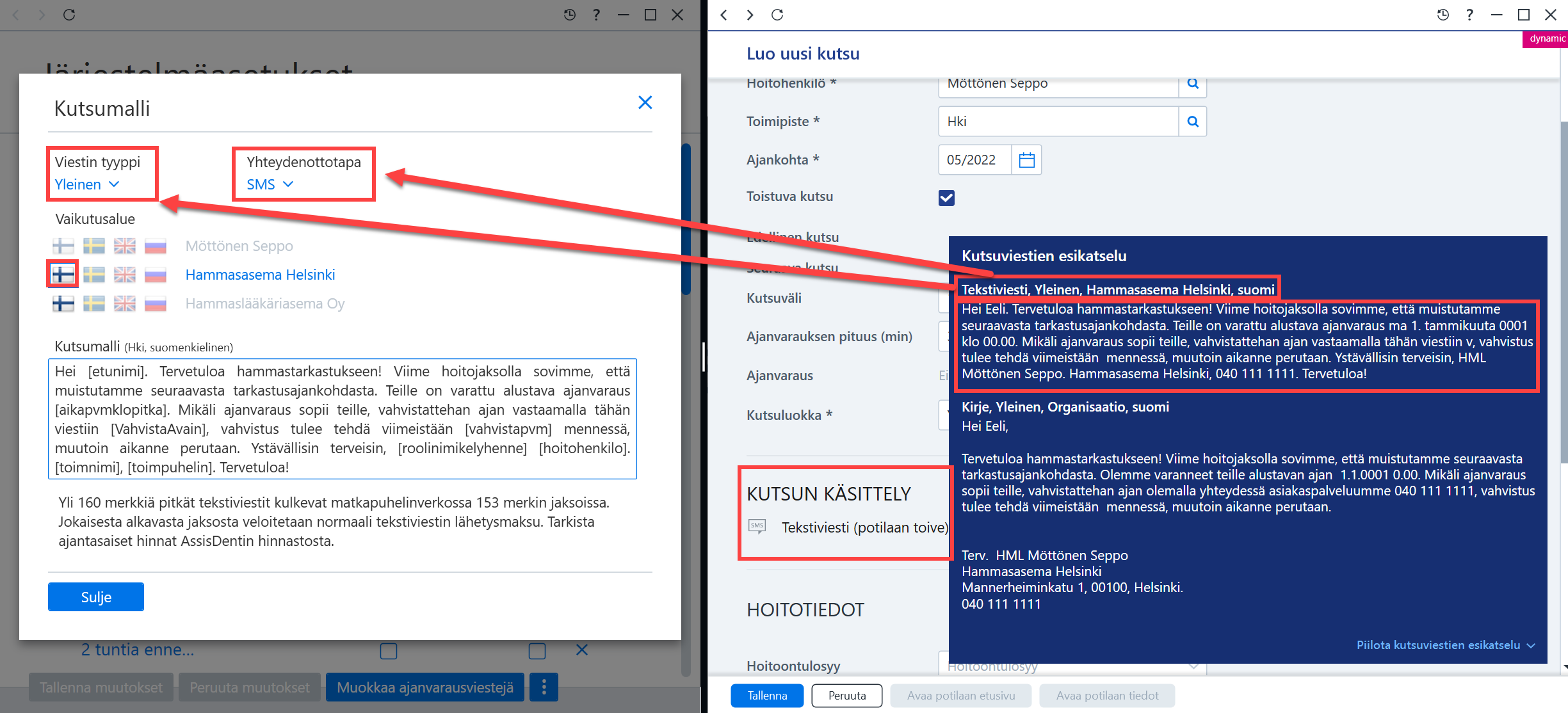Open help question mark in right window
This screenshot has height=713, width=1568.
coord(1470,15)
